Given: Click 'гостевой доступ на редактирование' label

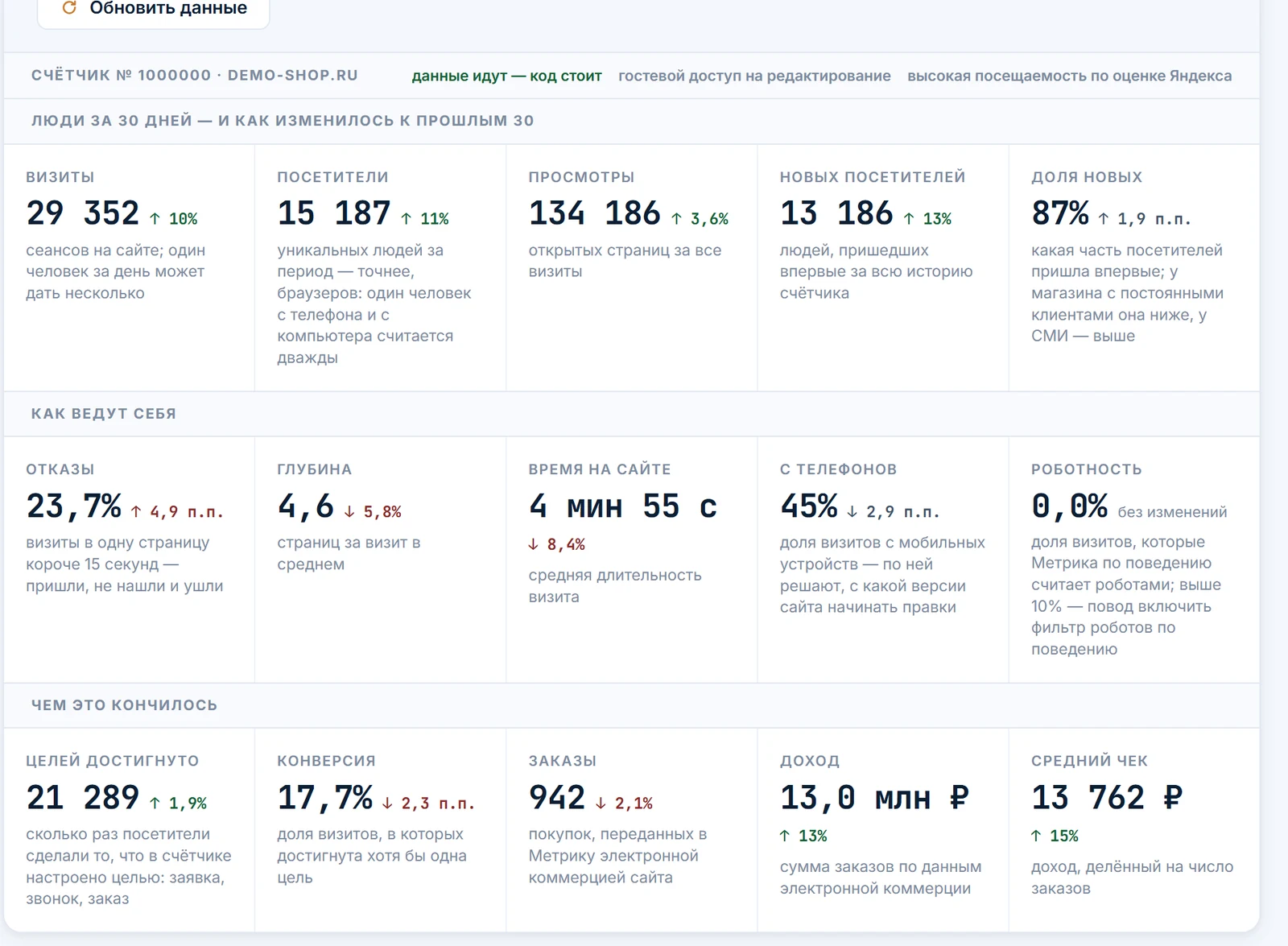Looking at the screenshot, I should (x=754, y=76).
